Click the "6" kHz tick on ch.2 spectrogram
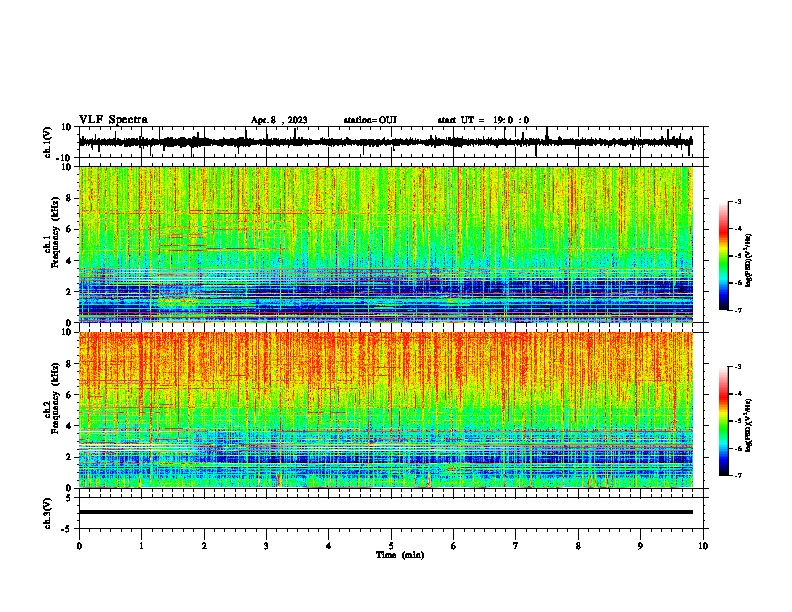Viewport: 792px width, 612px height. pos(69,395)
